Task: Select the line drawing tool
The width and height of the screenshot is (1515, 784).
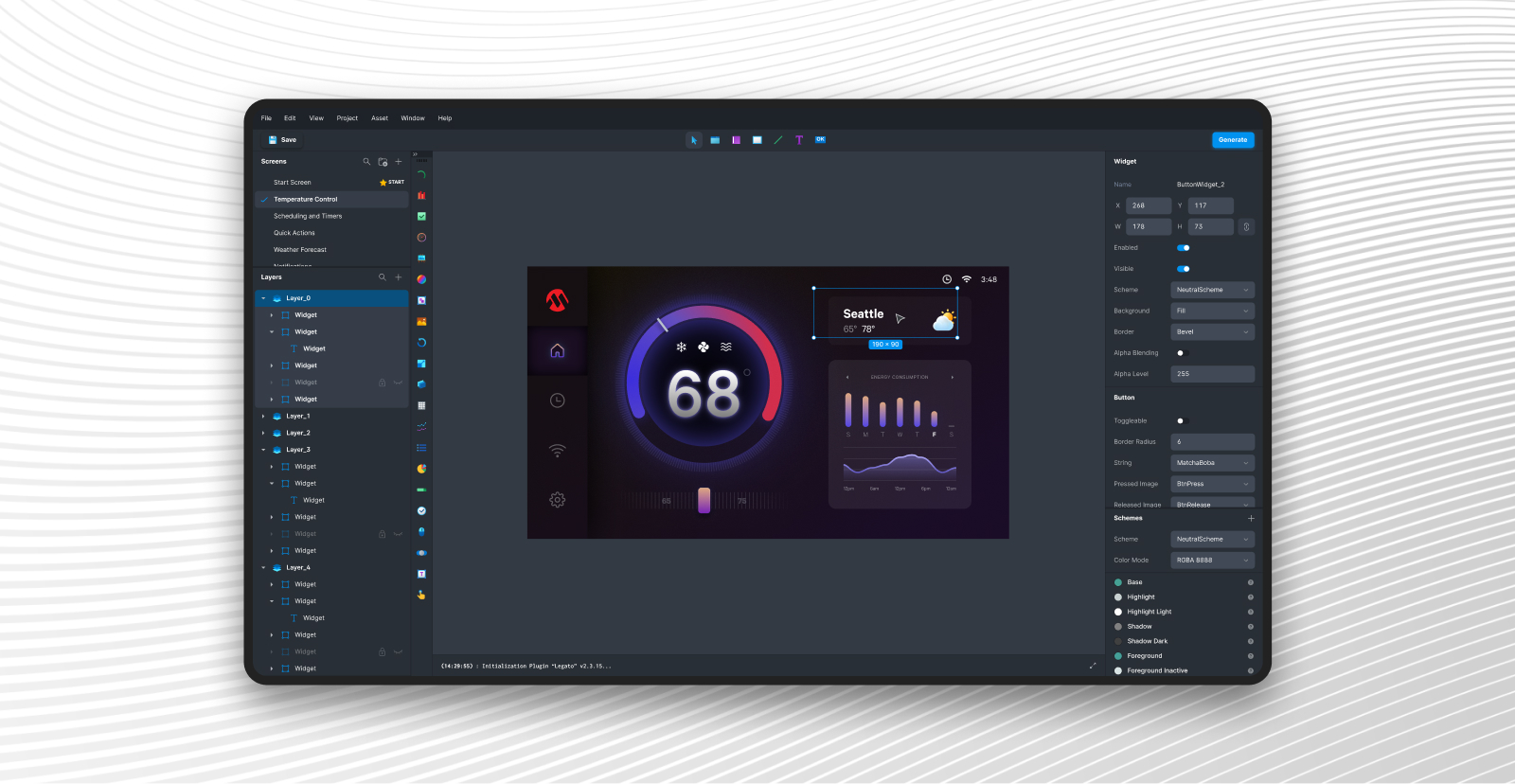Action: [x=777, y=140]
